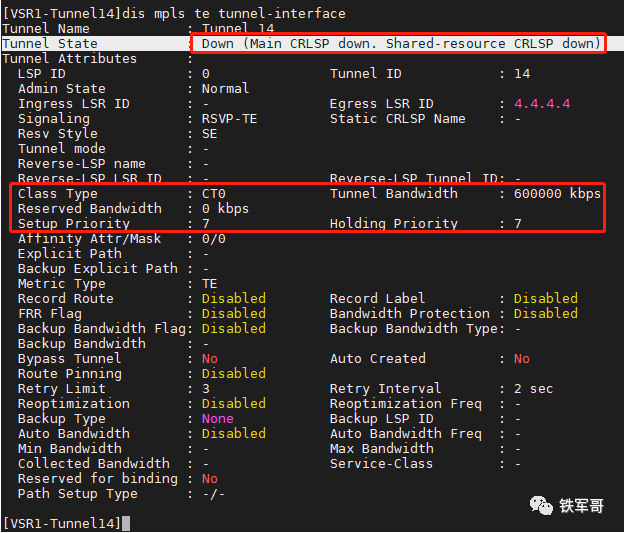Click Tunnel Bandwidth value '600000 kbps'

point(557,193)
